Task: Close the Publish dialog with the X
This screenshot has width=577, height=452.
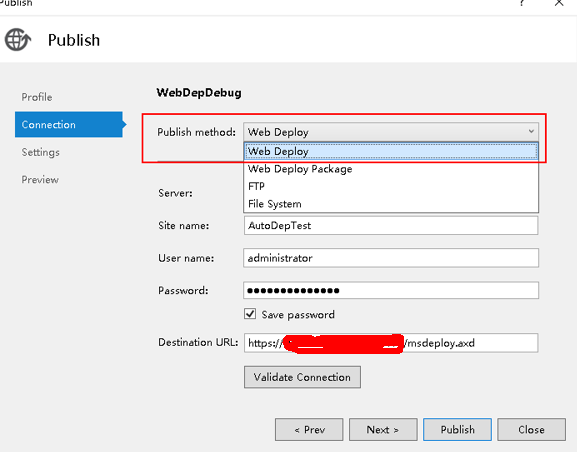Action: 559,3
